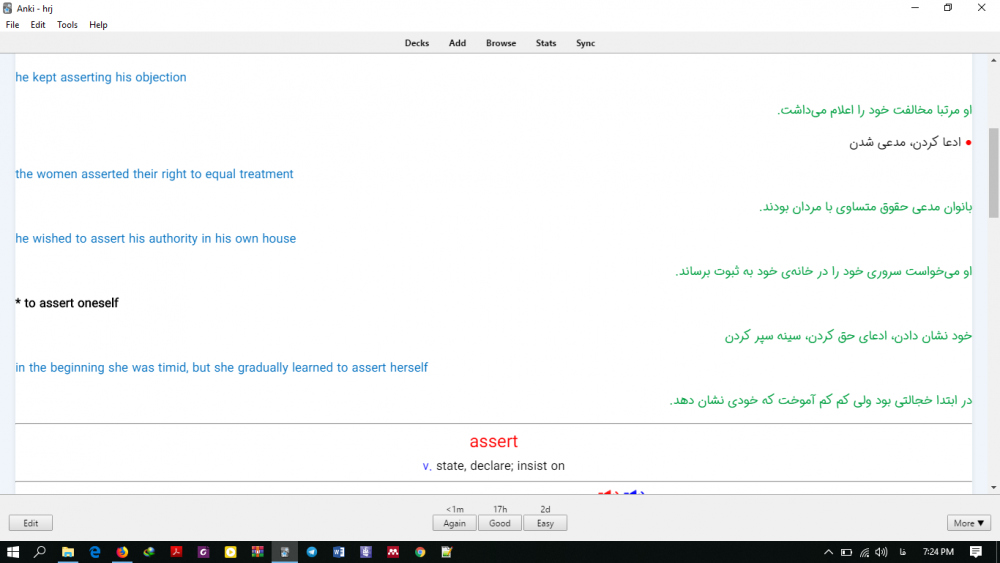Open Google Chrome from the taskbar
This screenshot has height=563, width=1000.
pos(420,552)
